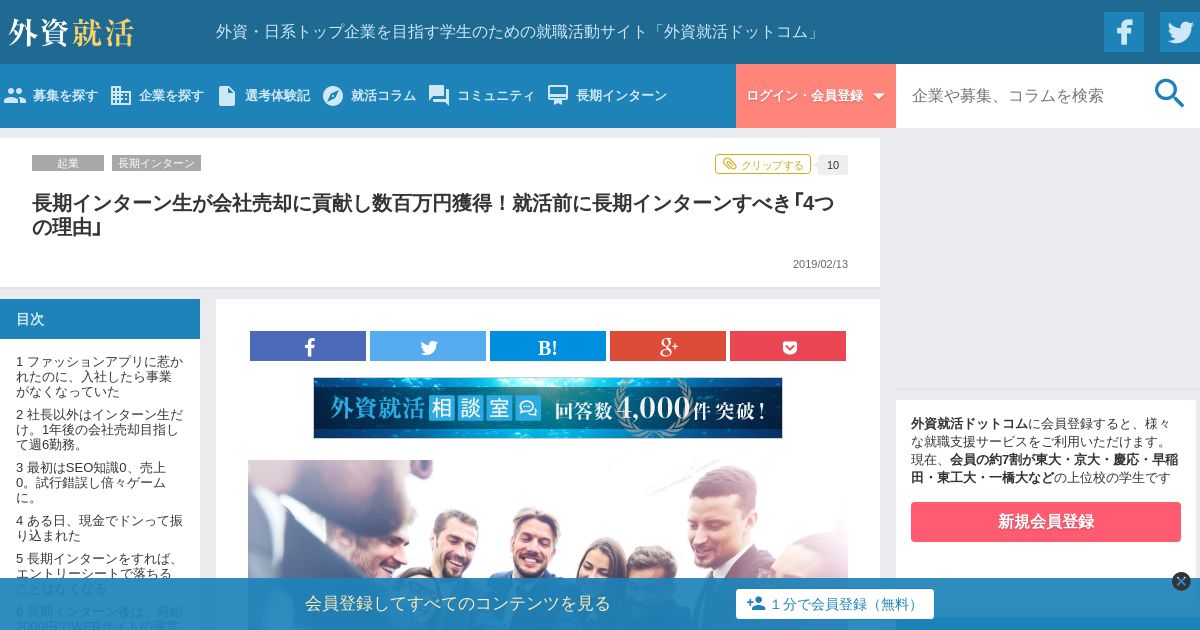Image resolution: width=1200 pixels, height=630 pixels.
Task: Focus the 企業や募集、コラムを検索 search field
Action: 1018,96
